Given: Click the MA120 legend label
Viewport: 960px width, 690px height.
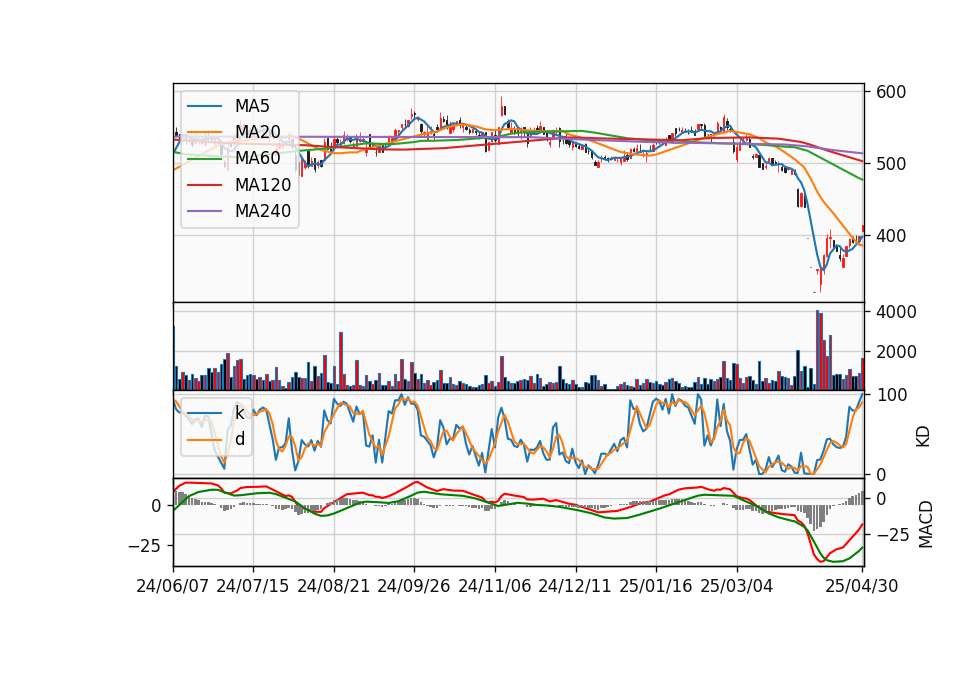Looking at the screenshot, I should point(263,185).
